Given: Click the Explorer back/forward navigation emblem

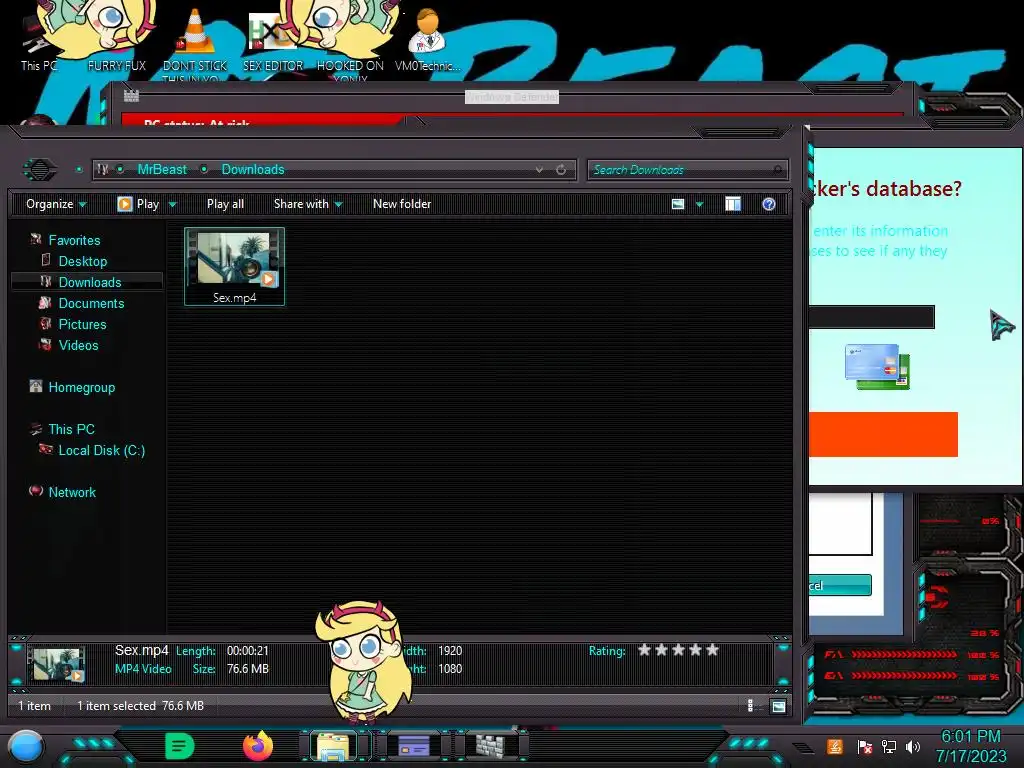Looking at the screenshot, I should [40, 170].
